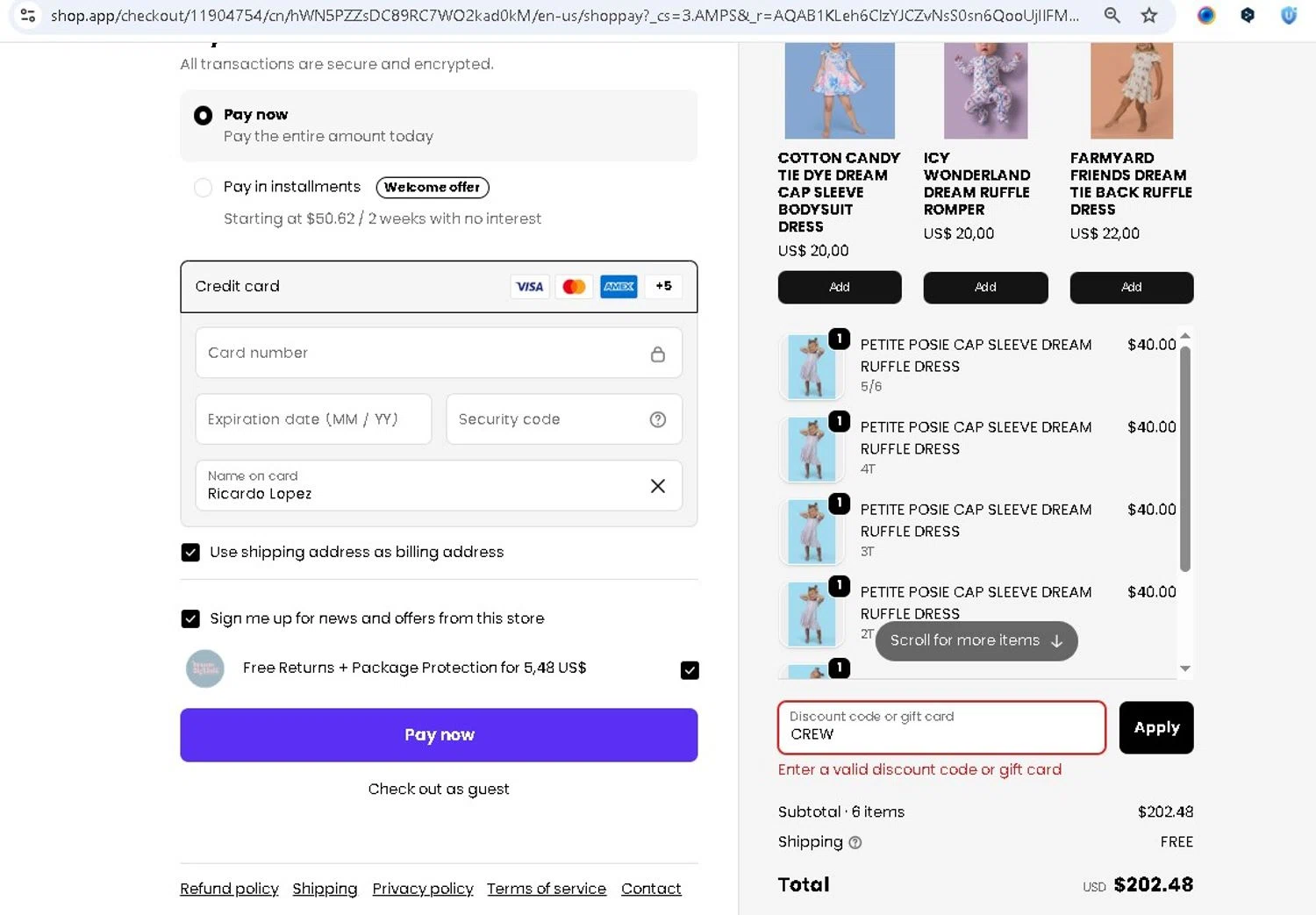Click the Discount code or gift card field
This screenshot has height=915, width=1316.
coord(941,727)
